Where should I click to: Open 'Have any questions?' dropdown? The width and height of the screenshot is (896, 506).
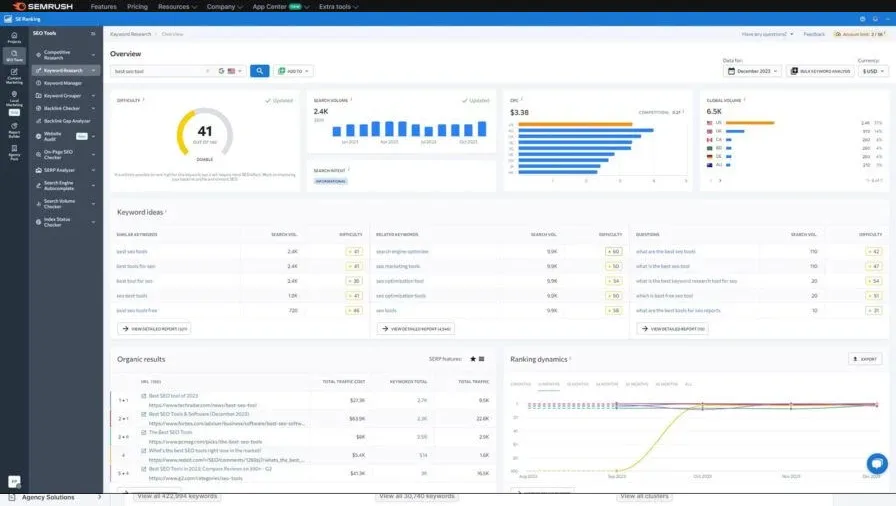pyautogui.click(x=767, y=34)
